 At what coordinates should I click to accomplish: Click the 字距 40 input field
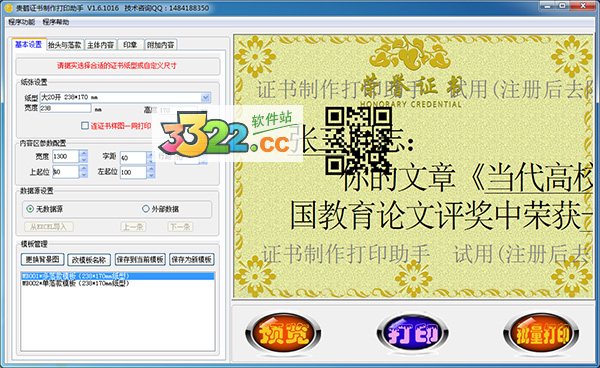pyautogui.click(x=133, y=158)
